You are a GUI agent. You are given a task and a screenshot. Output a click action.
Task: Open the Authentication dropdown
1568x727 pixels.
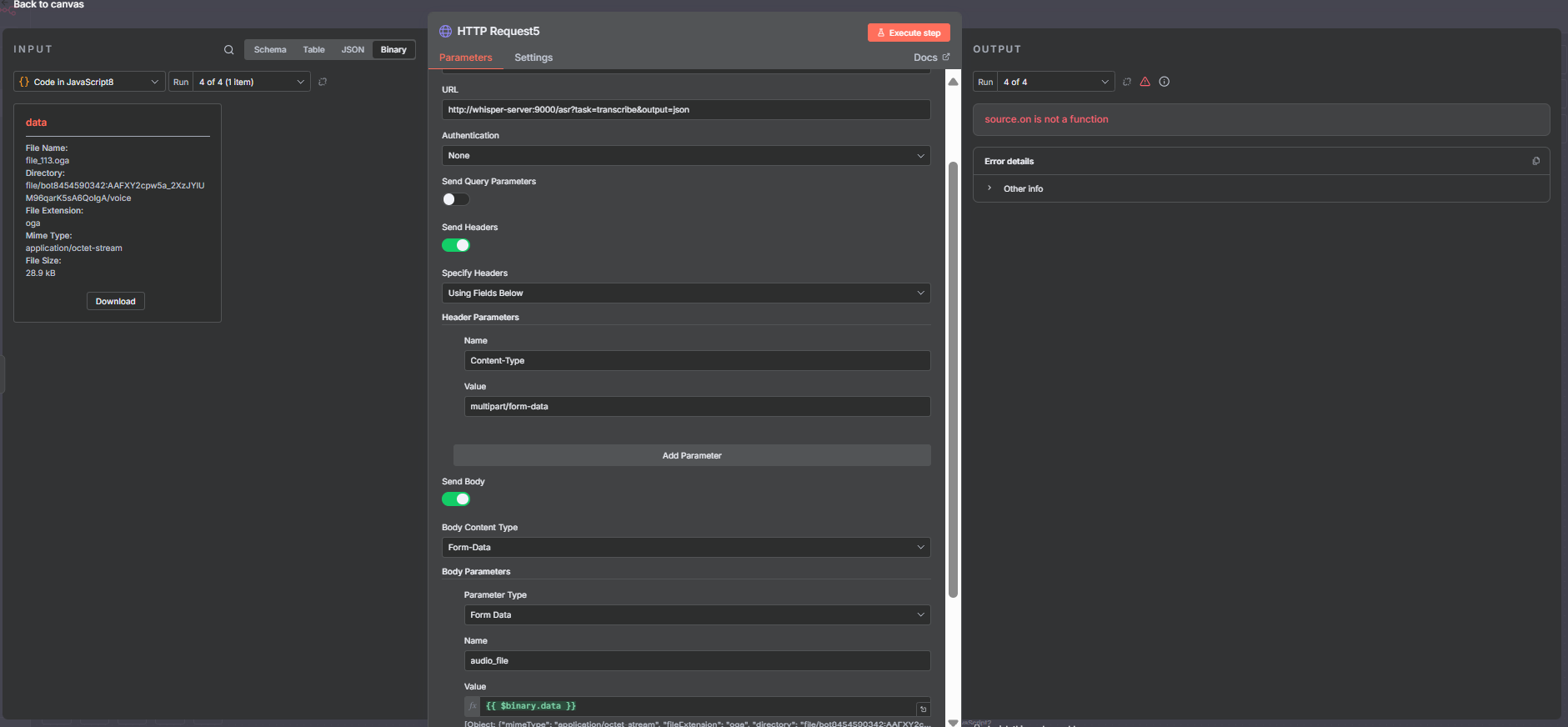tap(685, 156)
